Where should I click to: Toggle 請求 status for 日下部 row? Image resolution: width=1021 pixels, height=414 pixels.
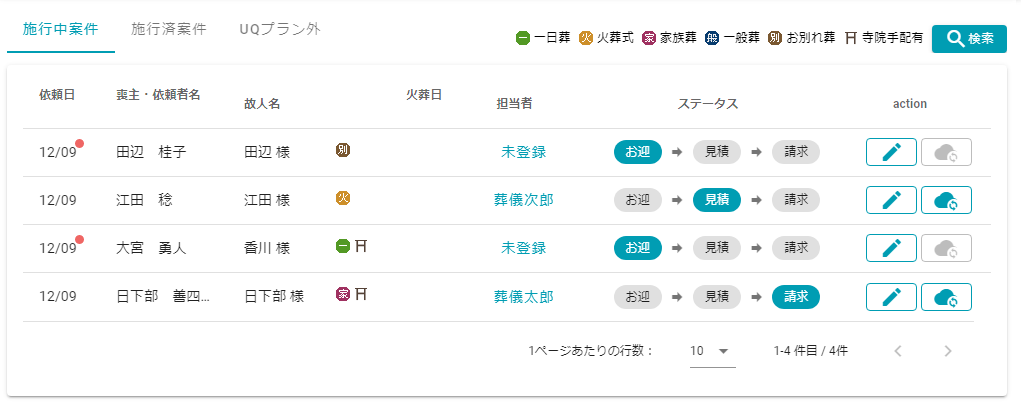796,296
